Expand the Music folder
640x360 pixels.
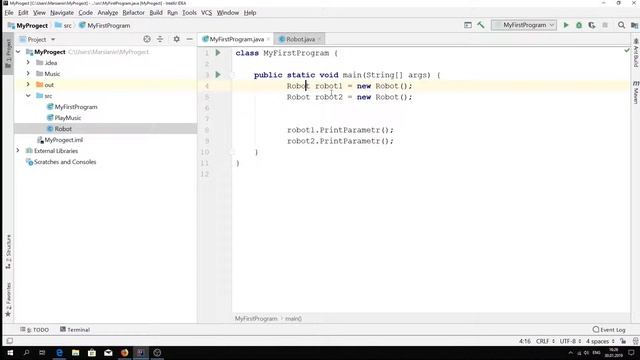tap(28, 74)
